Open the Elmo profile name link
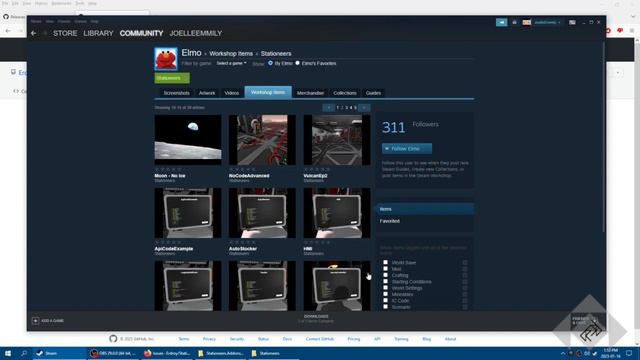The width and height of the screenshot is (640, 360). (x=191, y=53)
